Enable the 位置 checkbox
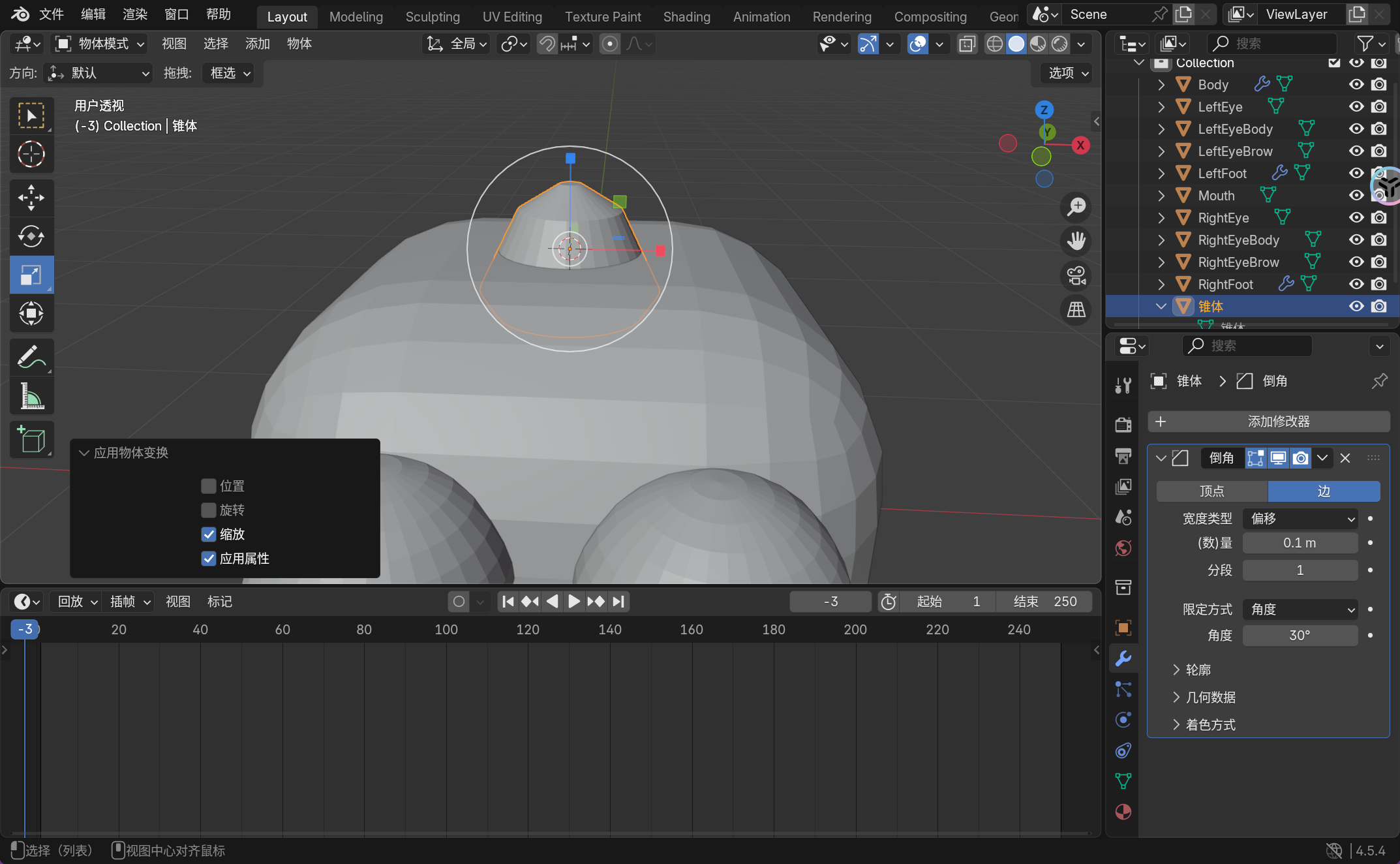The image size is (1400, 864). (209, 486)
